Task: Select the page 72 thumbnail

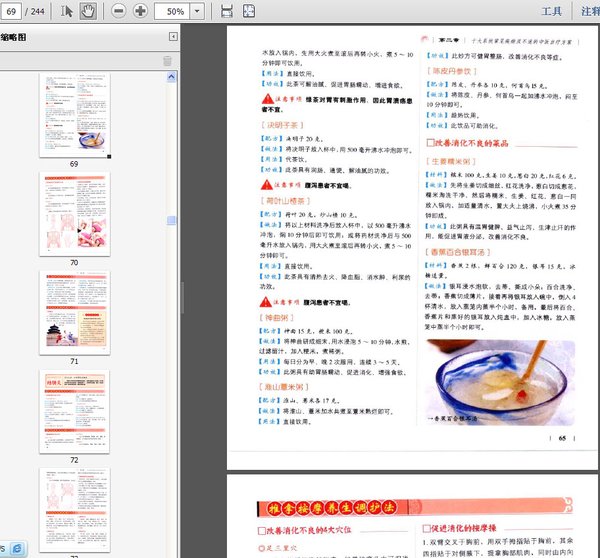Action: pyautogui.click(x=74, y=410)
